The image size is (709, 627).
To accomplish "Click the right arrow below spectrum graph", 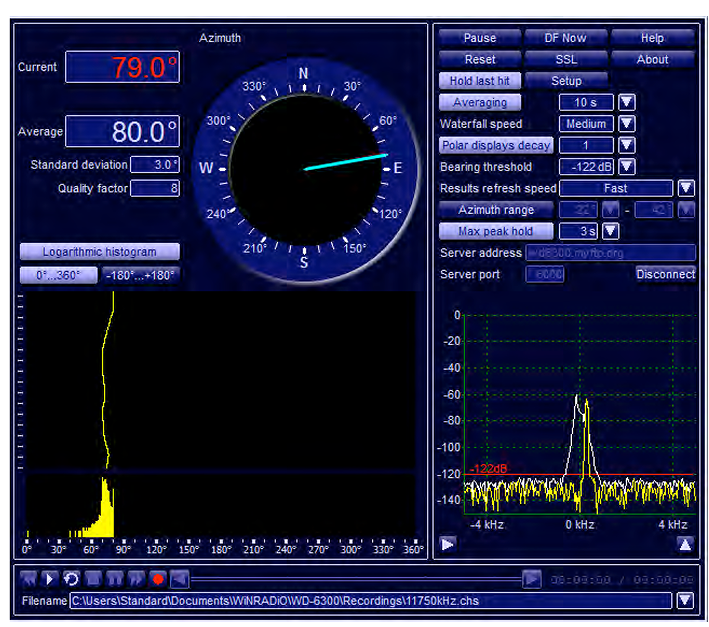I will (x=447, y=545).
